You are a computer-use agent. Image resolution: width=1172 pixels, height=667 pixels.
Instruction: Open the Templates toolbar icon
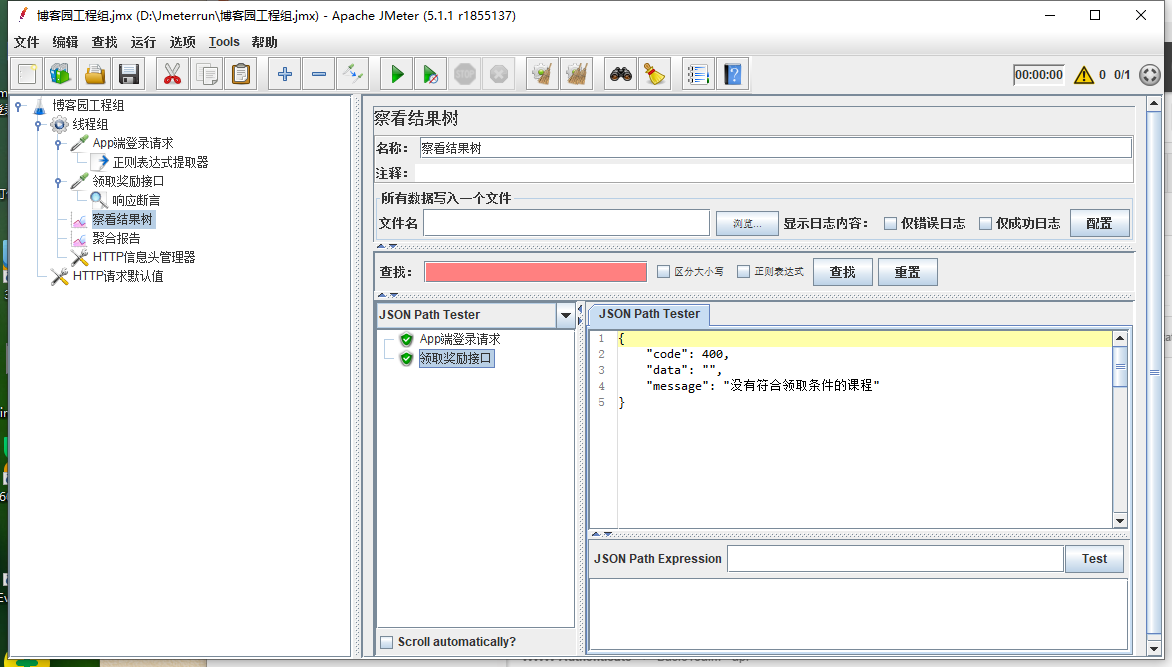[x=61, y=74]
